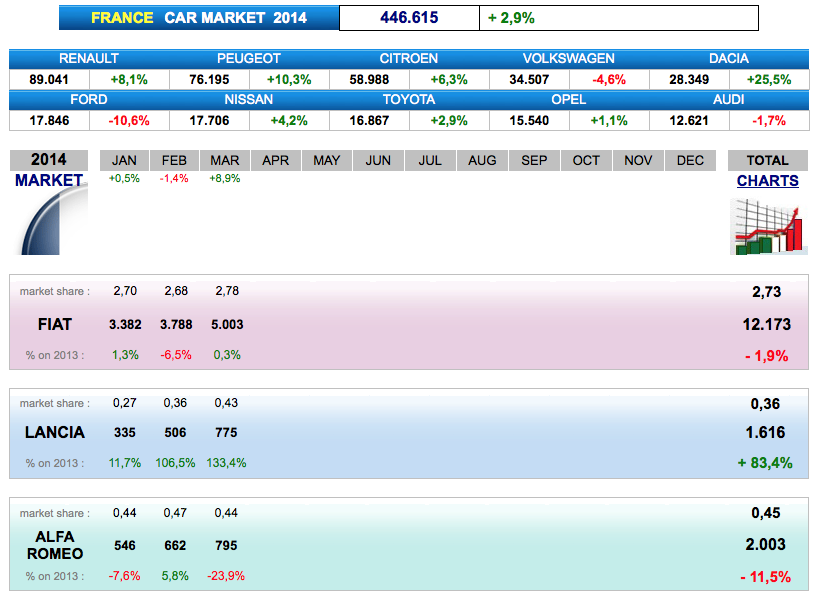Click the red and green bar chart icon
The height and width of the screenshot is (596, 819).
coord(768,227)
